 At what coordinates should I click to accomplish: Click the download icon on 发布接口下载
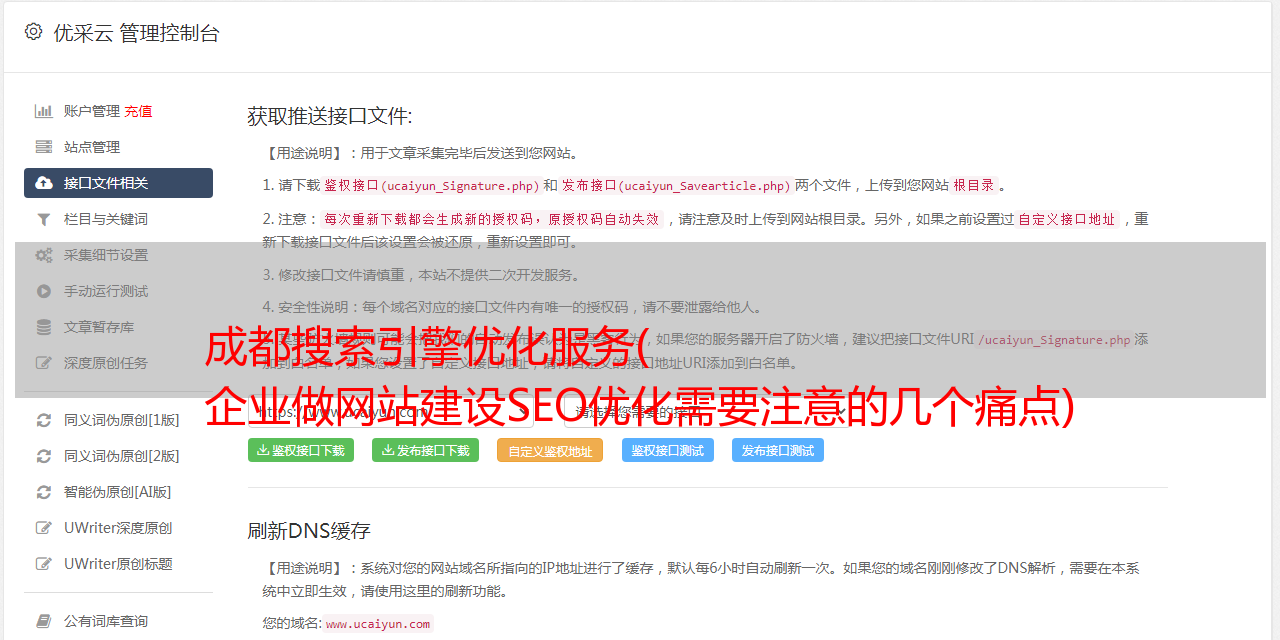[x=388, y=451]
